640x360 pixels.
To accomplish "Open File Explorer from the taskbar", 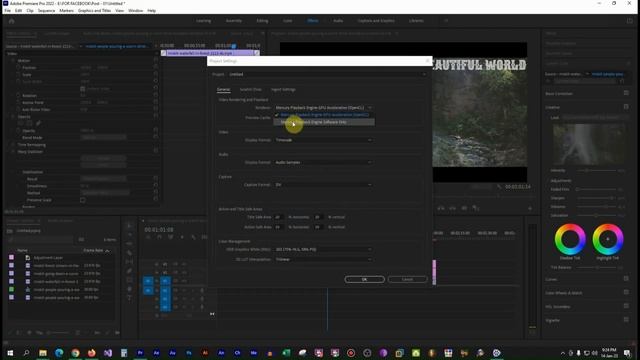I will tap(43, 353).
